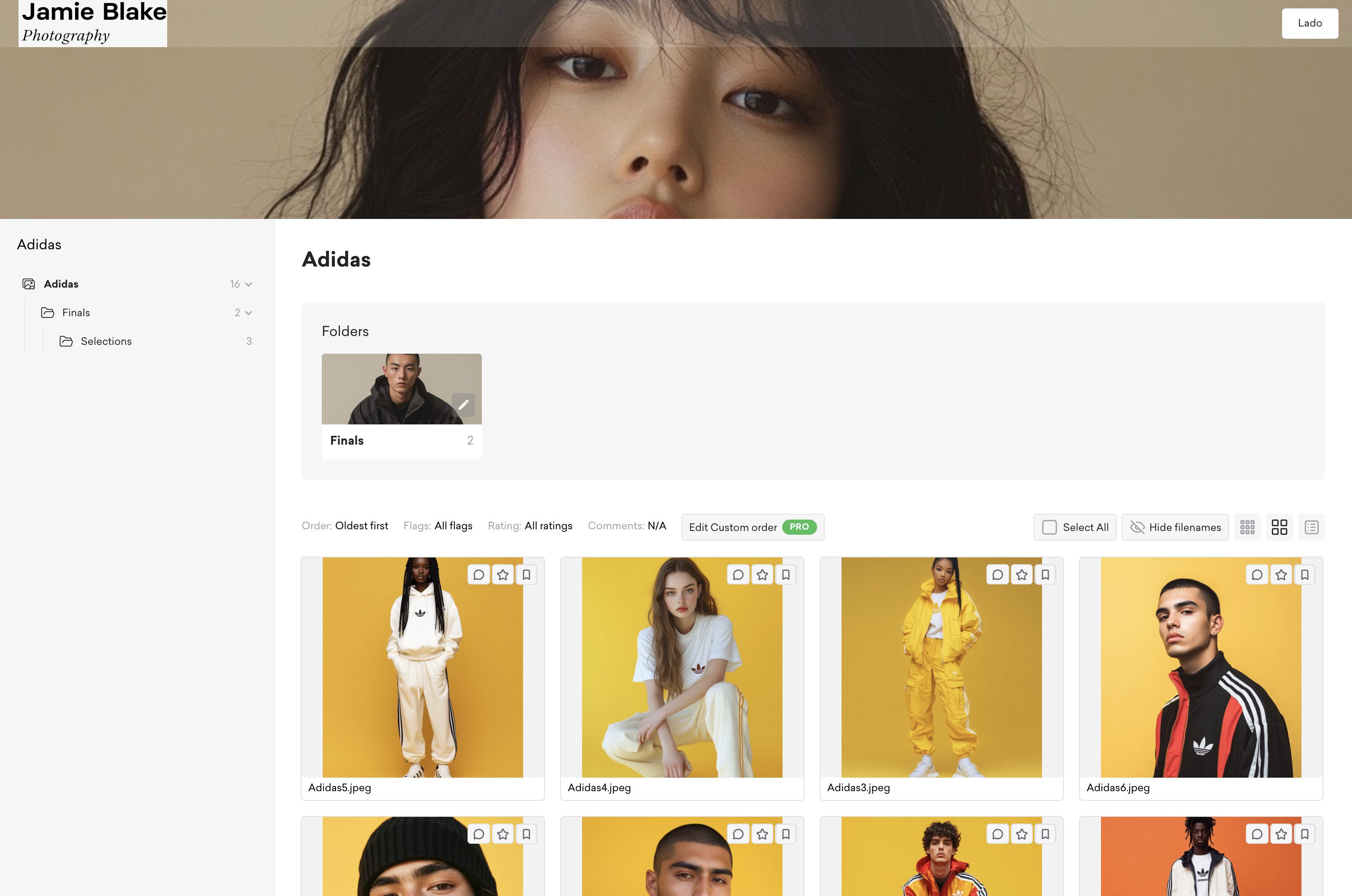Star the Adidas6.jpeg photo

[1281, 575]
